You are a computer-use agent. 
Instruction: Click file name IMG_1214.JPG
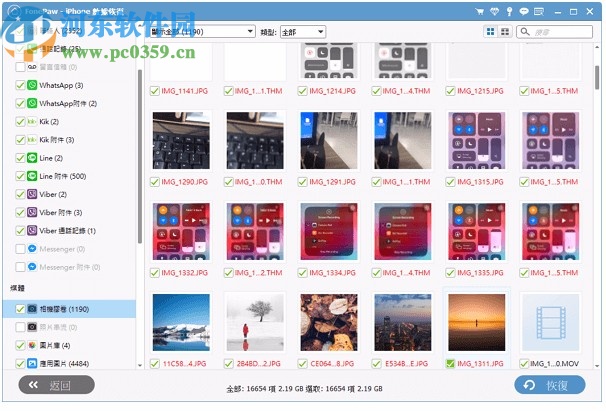click(x=332, y=91)
